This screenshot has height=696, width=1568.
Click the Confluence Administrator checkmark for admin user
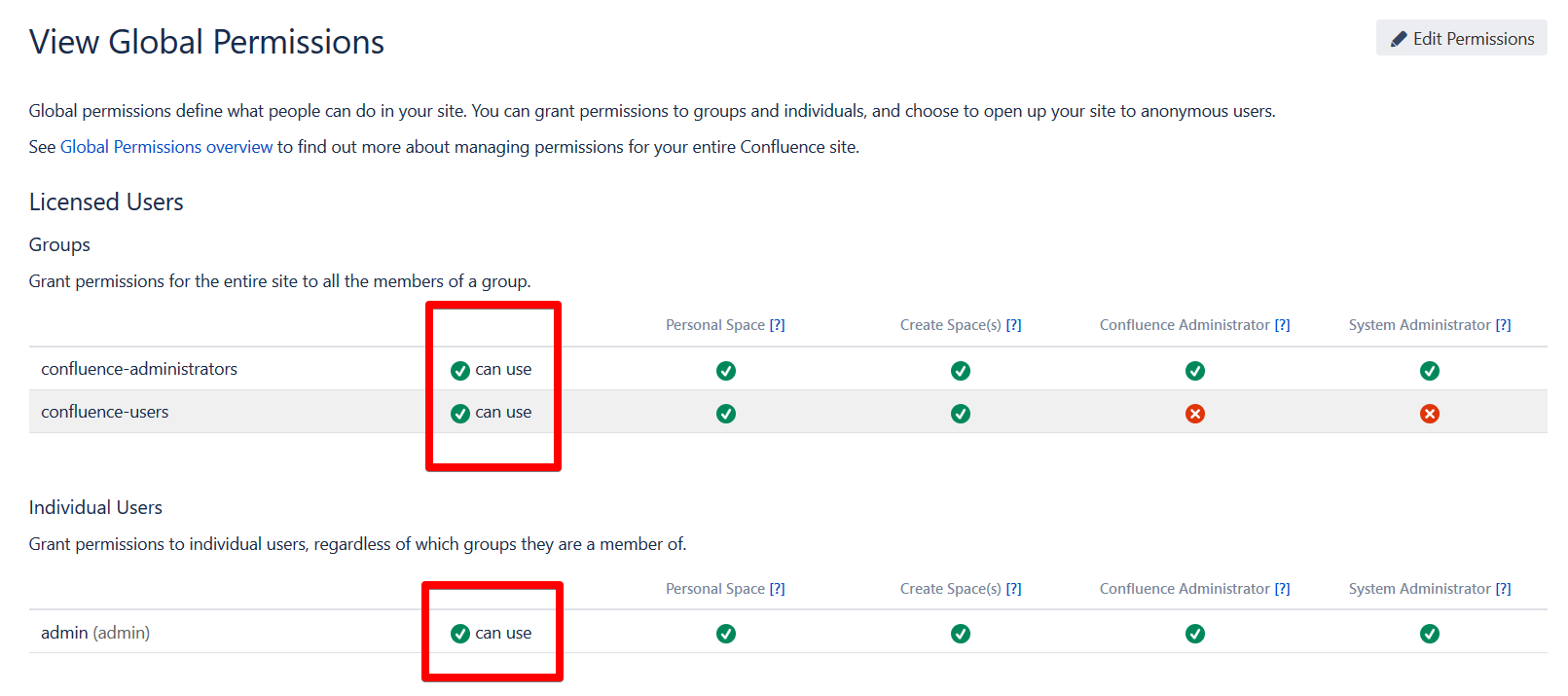pos(1195,634)
